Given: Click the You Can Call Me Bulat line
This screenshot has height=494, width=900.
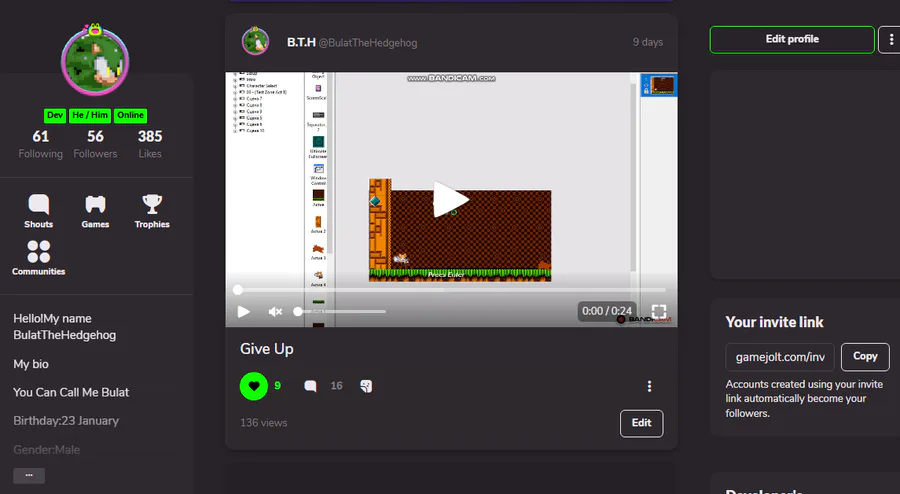Looking at the screenshot, I should [x=71, y=392].
